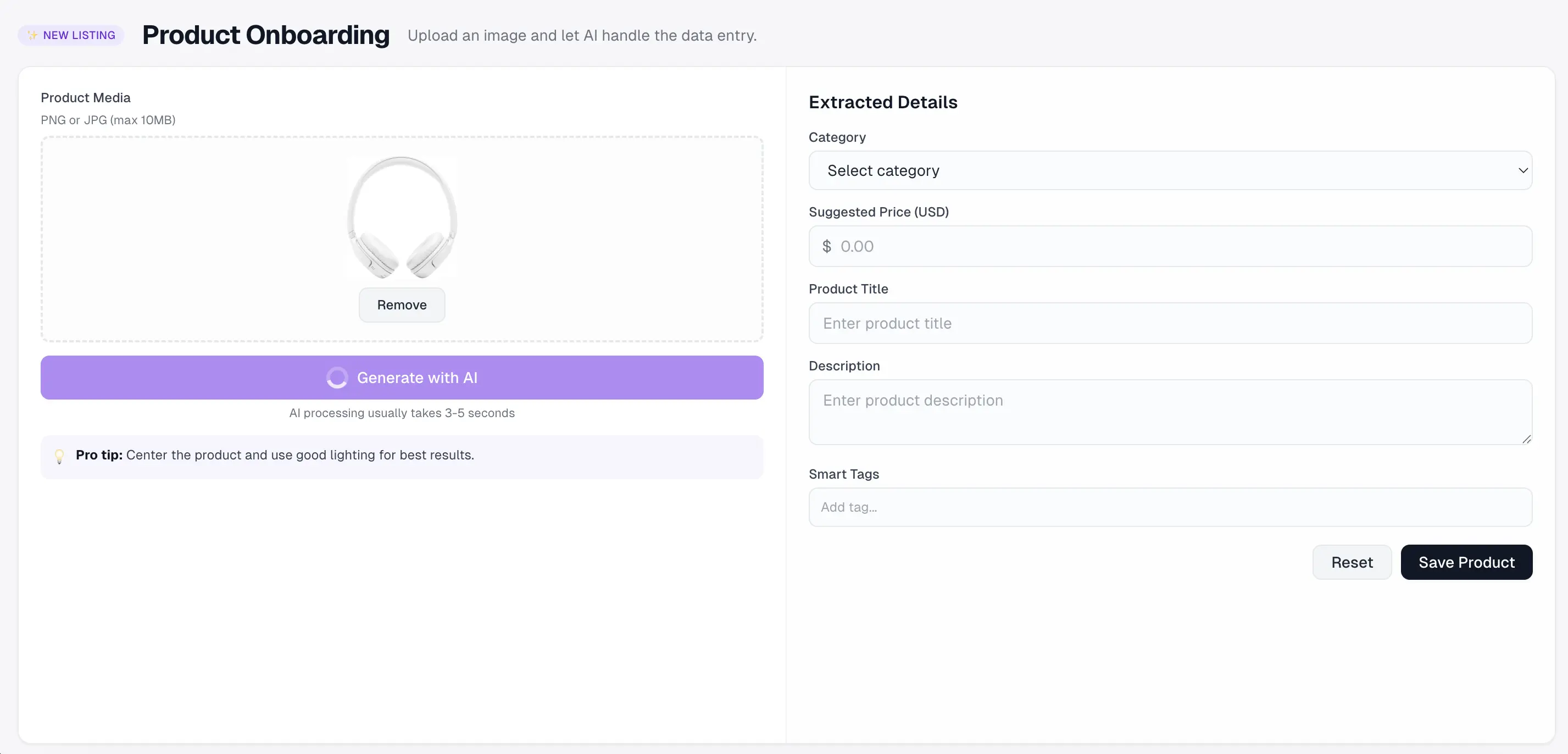Click the sparkle icon in NEW LISTING badge

pyautogui.click(x=32, y=35)
